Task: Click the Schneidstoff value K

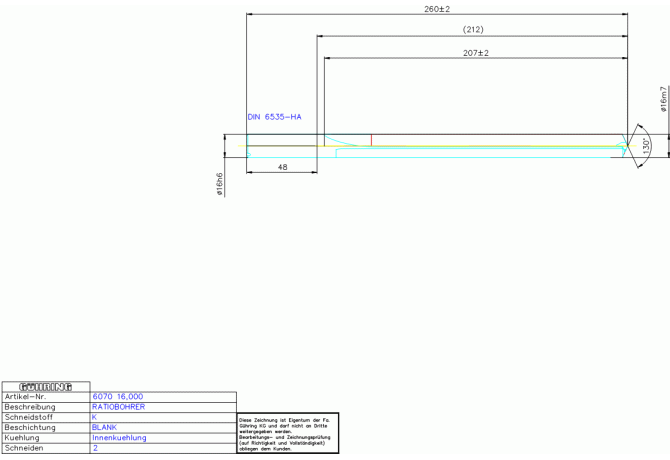Action: coord(94,417)
